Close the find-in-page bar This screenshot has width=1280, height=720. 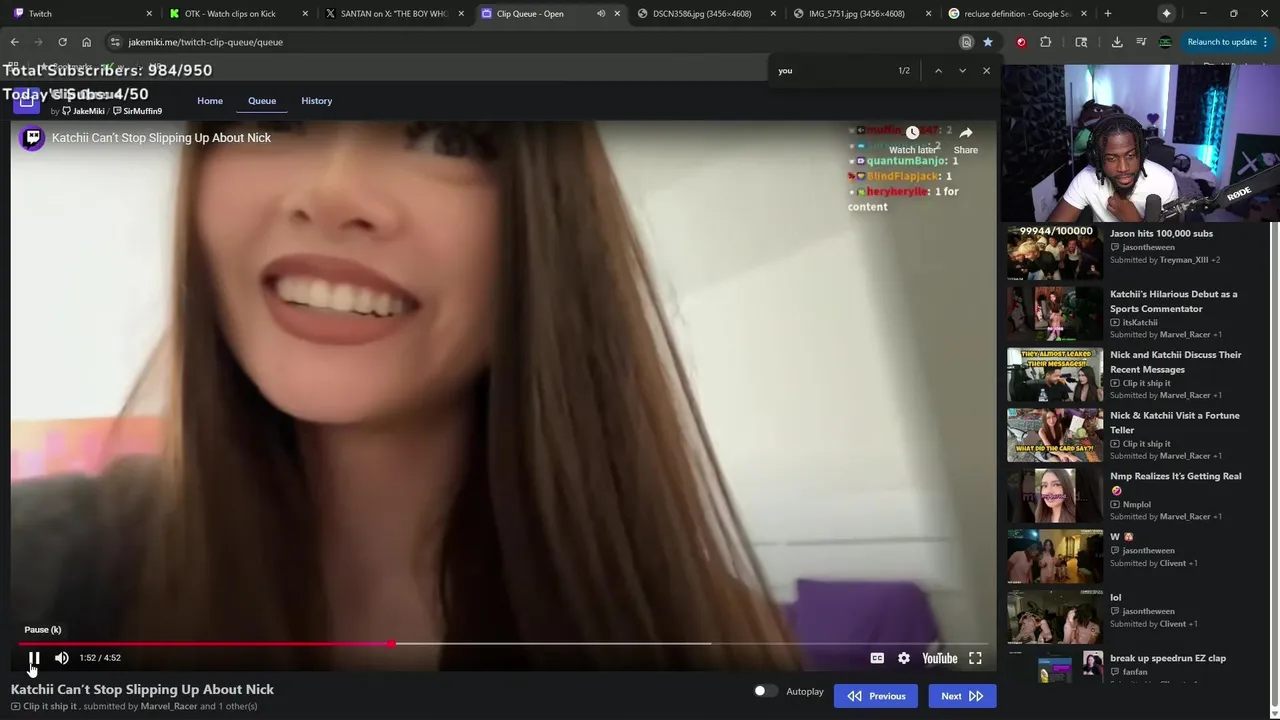pyautogui.click(x=986, y=71)
